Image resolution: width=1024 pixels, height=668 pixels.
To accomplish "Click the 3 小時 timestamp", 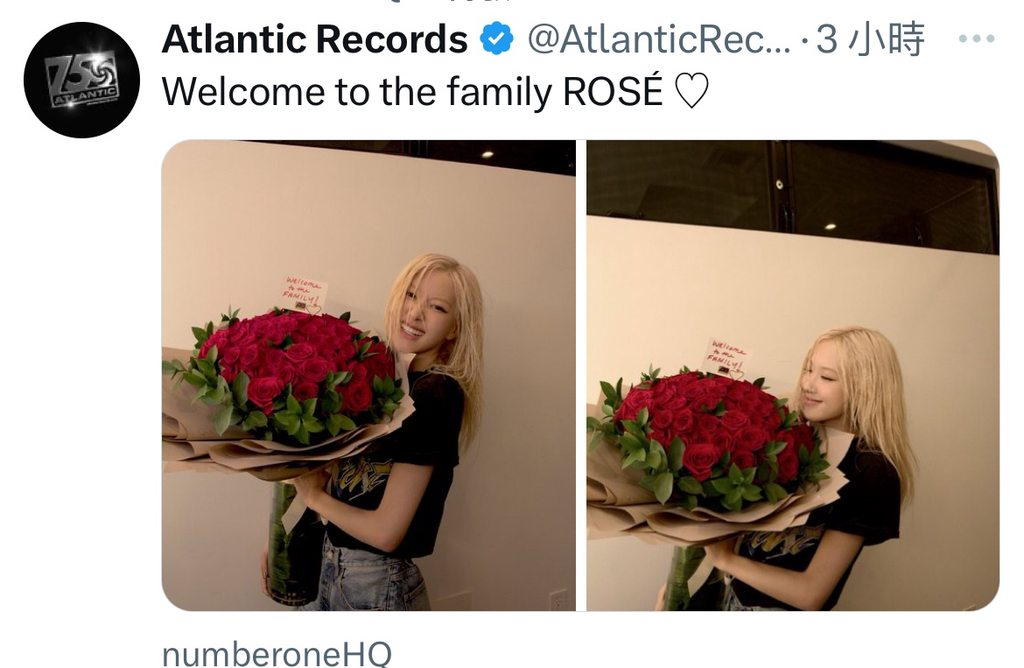I will (x=871, y=39).
